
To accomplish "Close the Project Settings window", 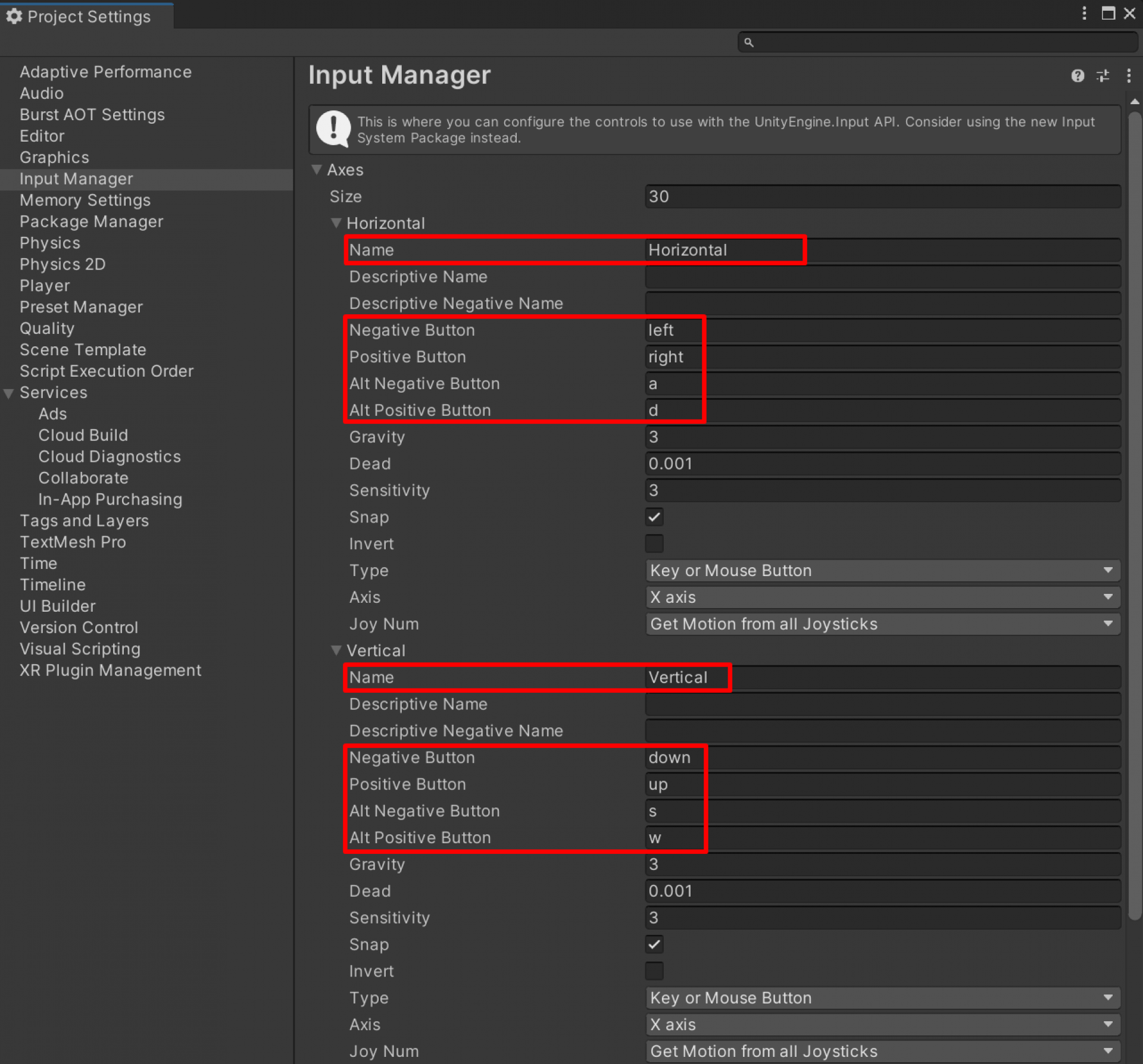I will [1129, 13].
